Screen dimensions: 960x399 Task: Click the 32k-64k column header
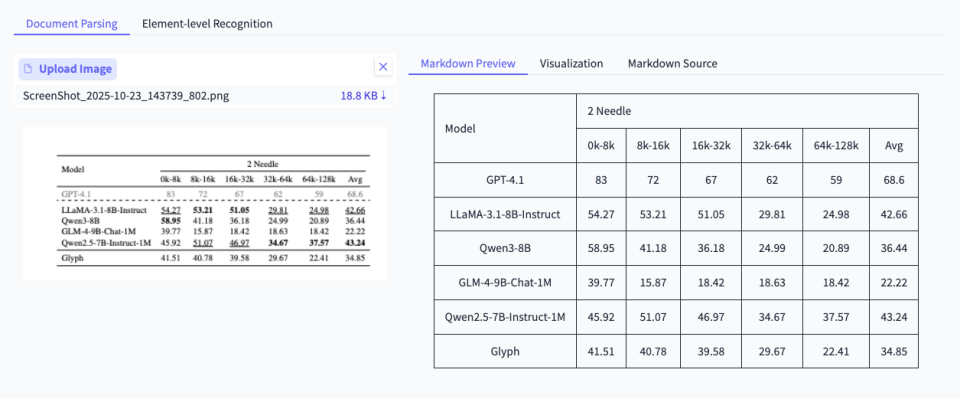click(771, 146)
